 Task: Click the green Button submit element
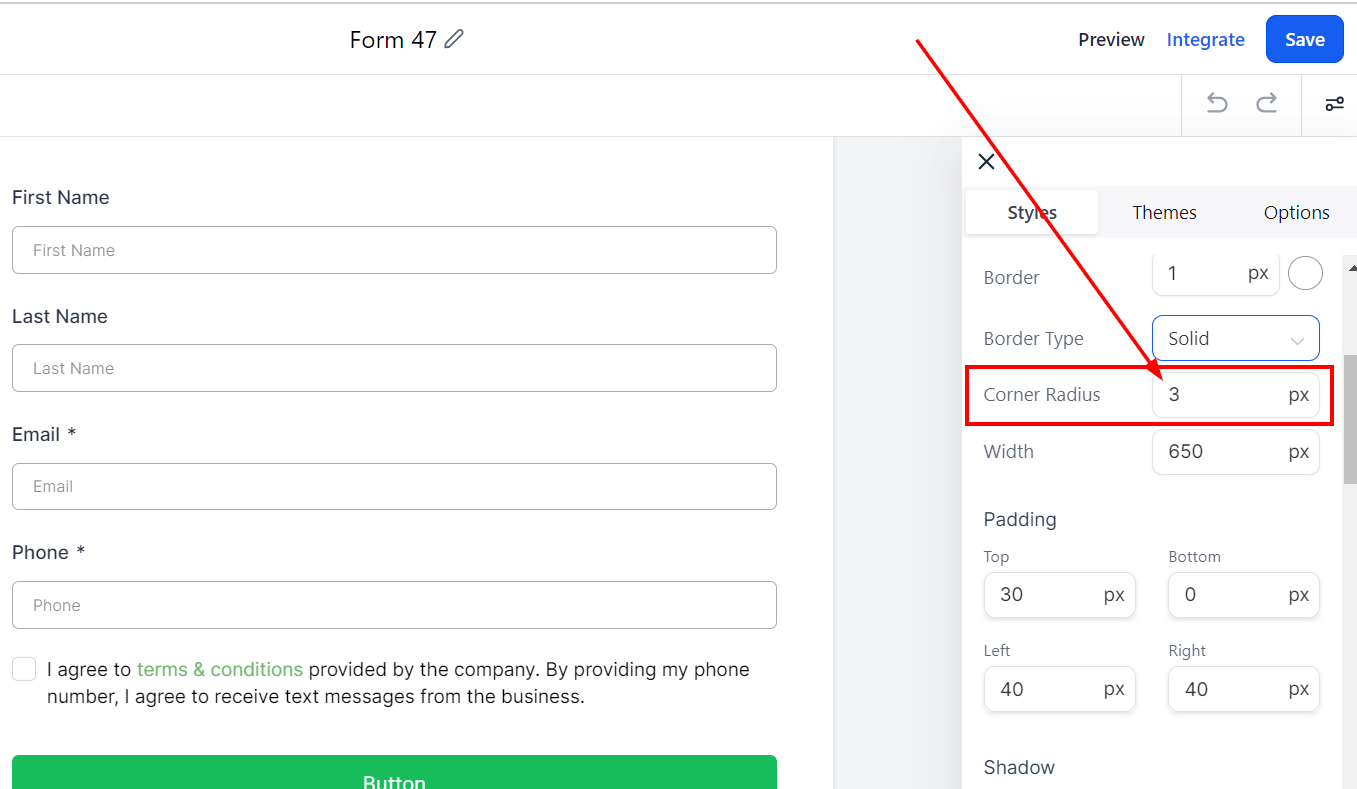point(394,772)
